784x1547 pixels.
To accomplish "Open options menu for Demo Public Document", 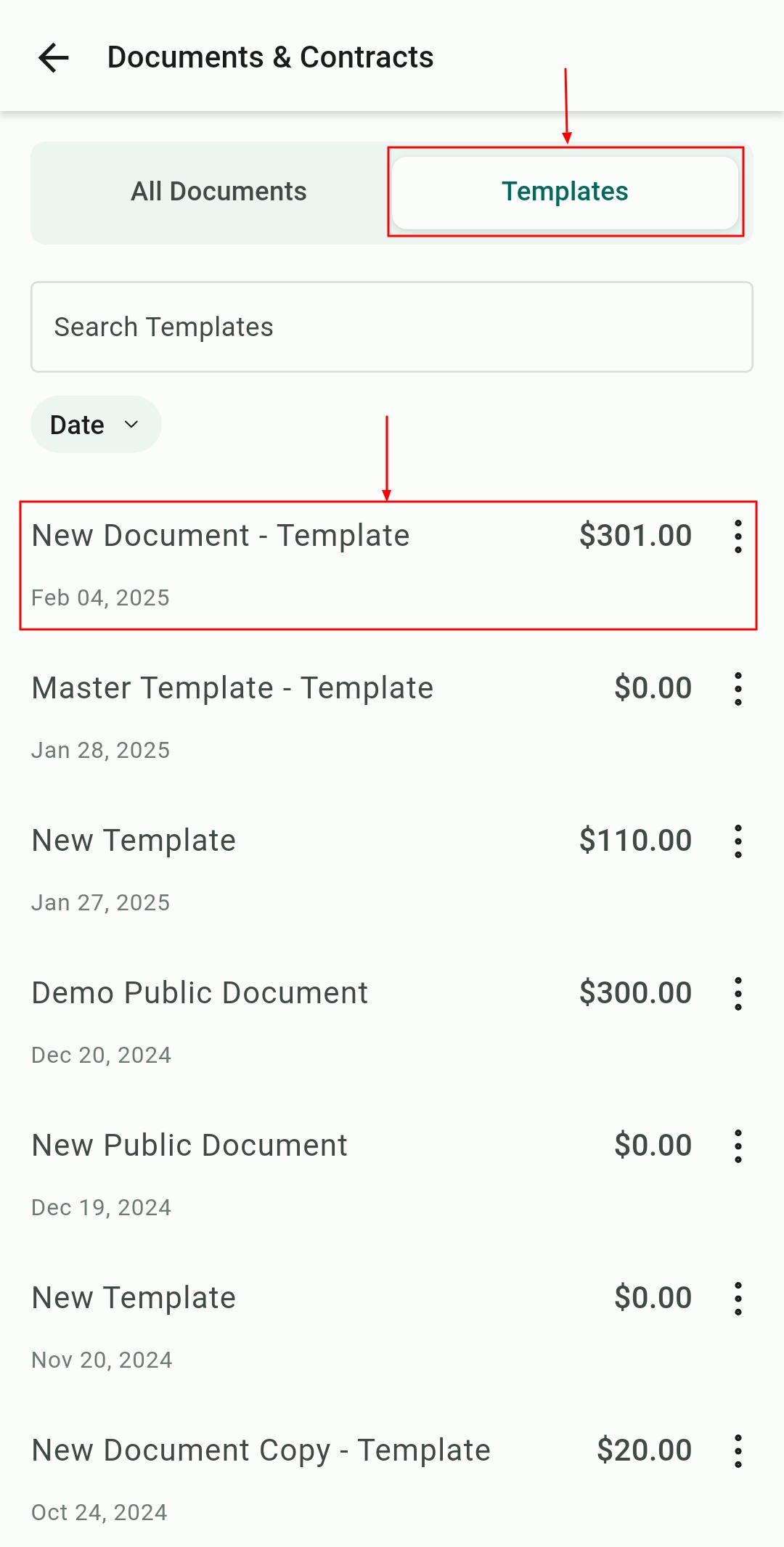I will [738, 994].
